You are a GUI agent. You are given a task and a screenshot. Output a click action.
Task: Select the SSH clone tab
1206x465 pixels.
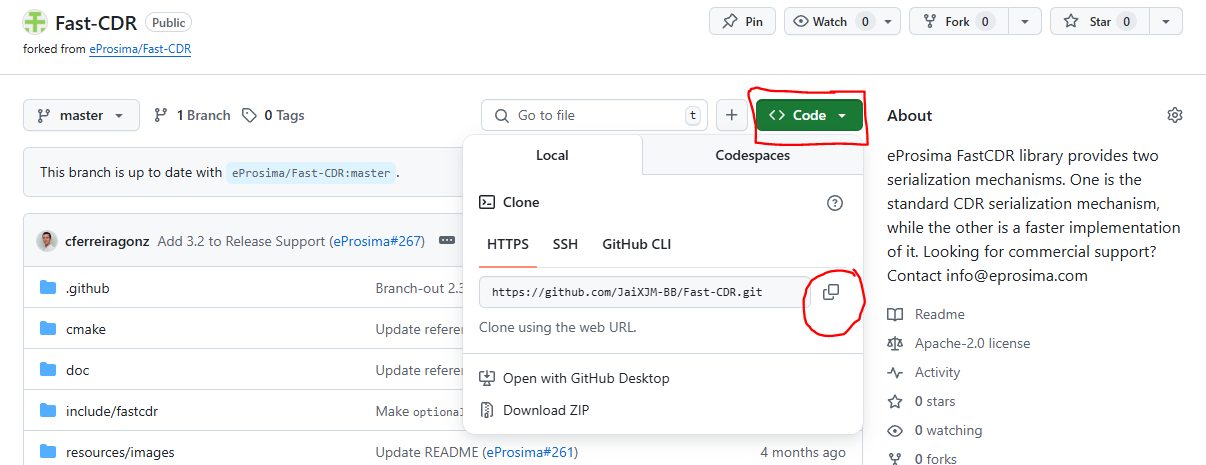click(565, 244)
